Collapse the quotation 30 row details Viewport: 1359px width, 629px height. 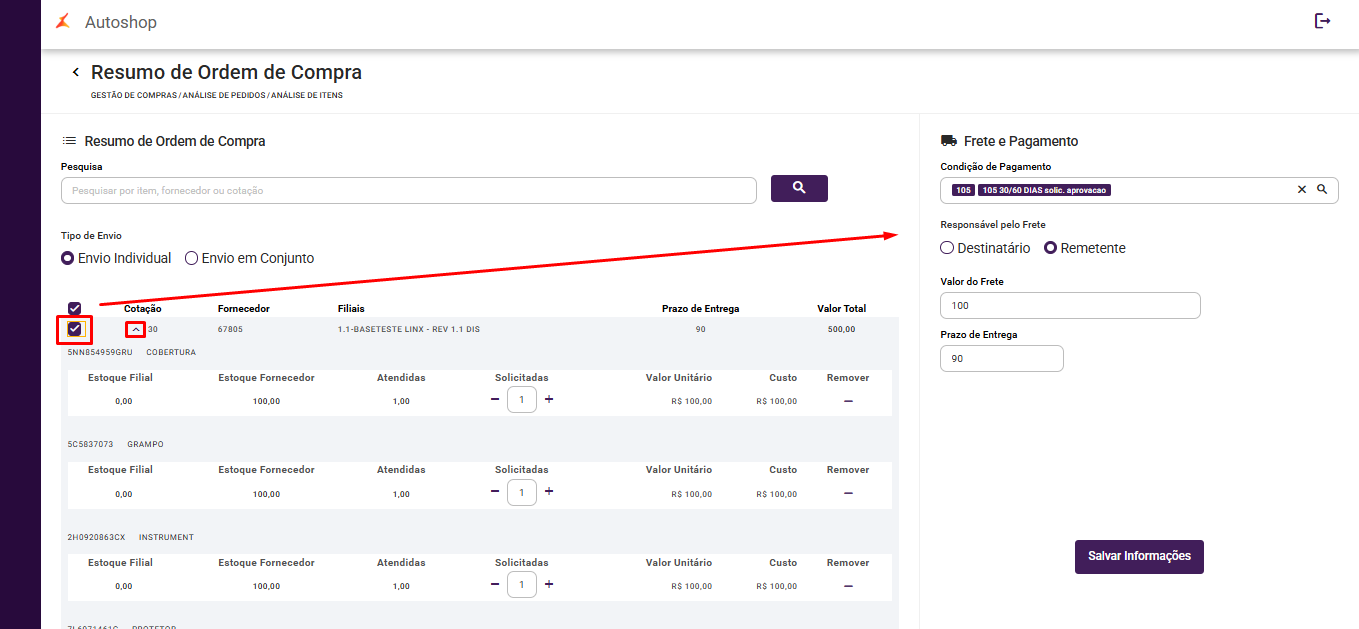click(x=135, y=329)
